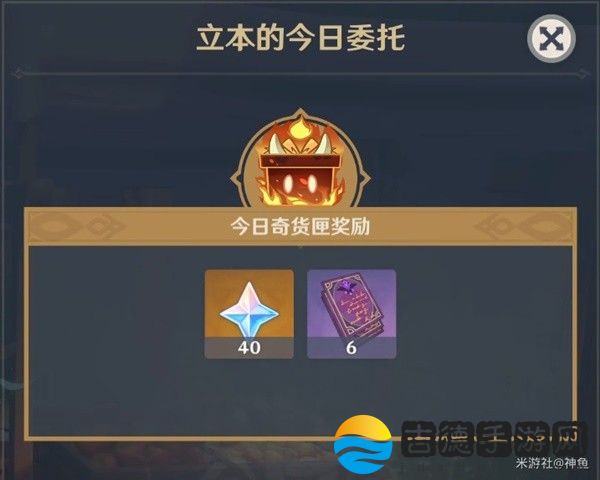This screenshot has width=600, height=480.
Task: Click the 今日奇货匣奖励 banner heading
Action: pos(300,227)
